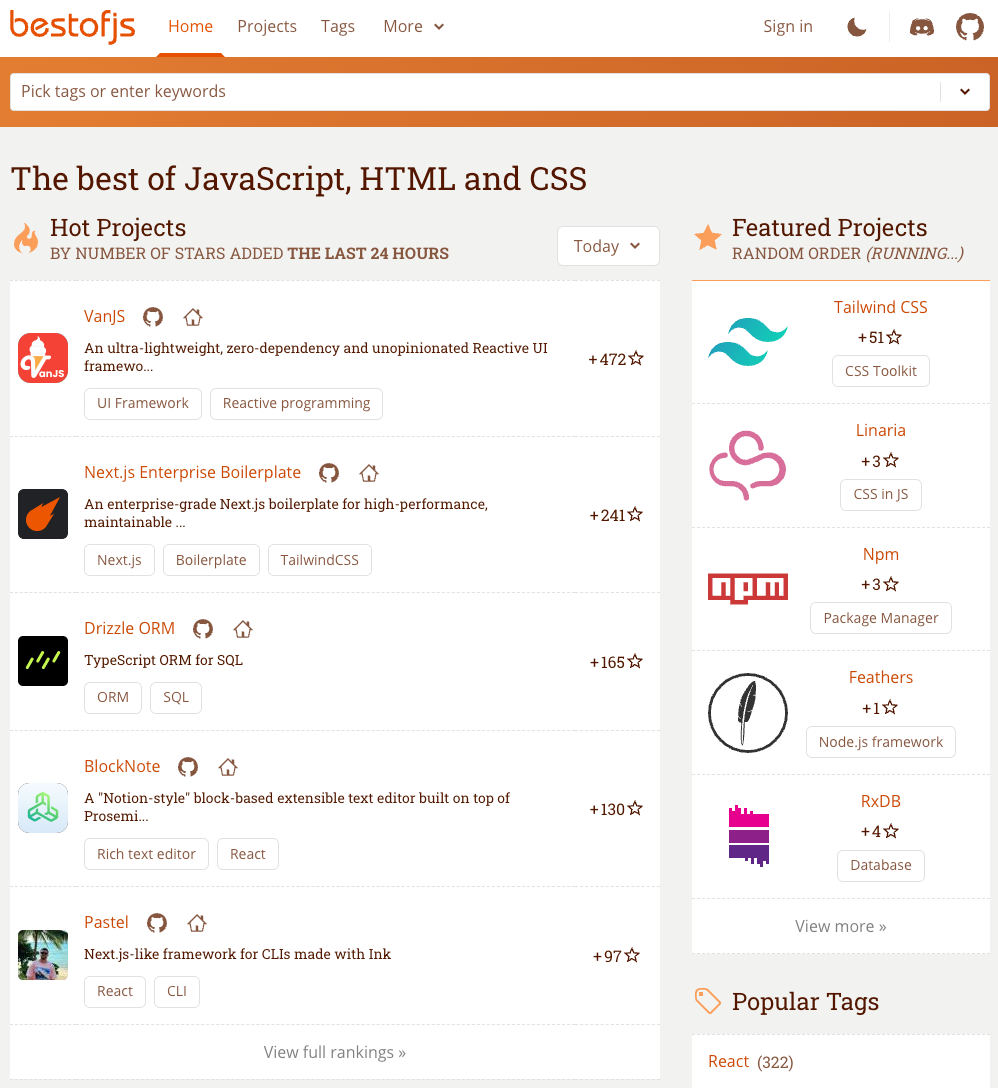998x1088 pixels.
Task: Select the Package Manager tag
Action: coord(881,618)
